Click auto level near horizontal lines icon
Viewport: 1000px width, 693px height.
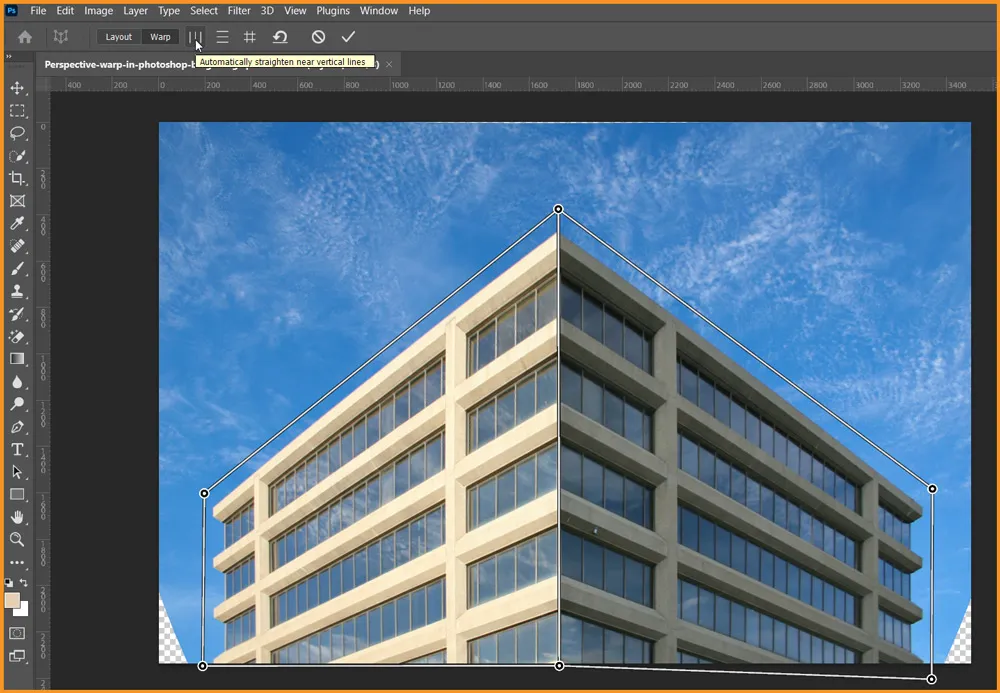tap(222, 37)
